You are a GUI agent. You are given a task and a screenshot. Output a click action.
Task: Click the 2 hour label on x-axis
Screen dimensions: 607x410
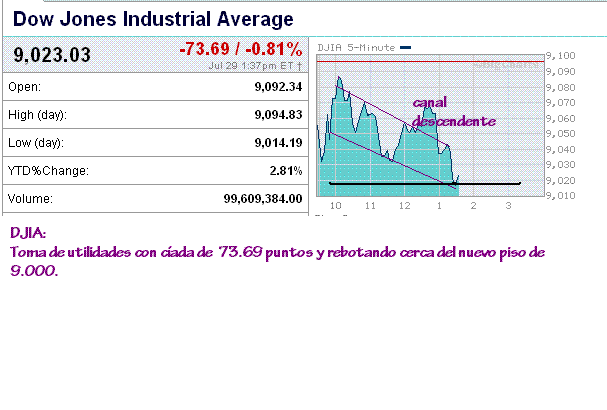[x=473, y=206]
